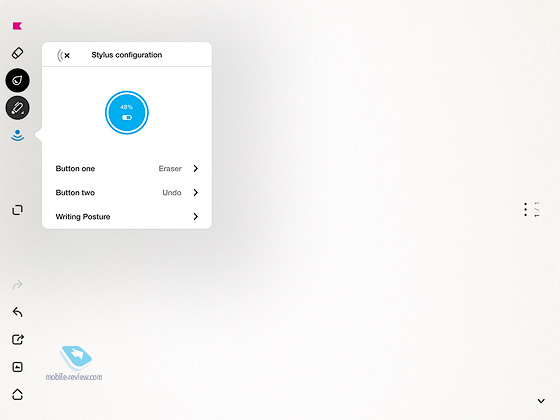The width and height of the screenshot is (560, 420).
Task: Disconnect stylus via the signal-x icon
Action: 64,55
